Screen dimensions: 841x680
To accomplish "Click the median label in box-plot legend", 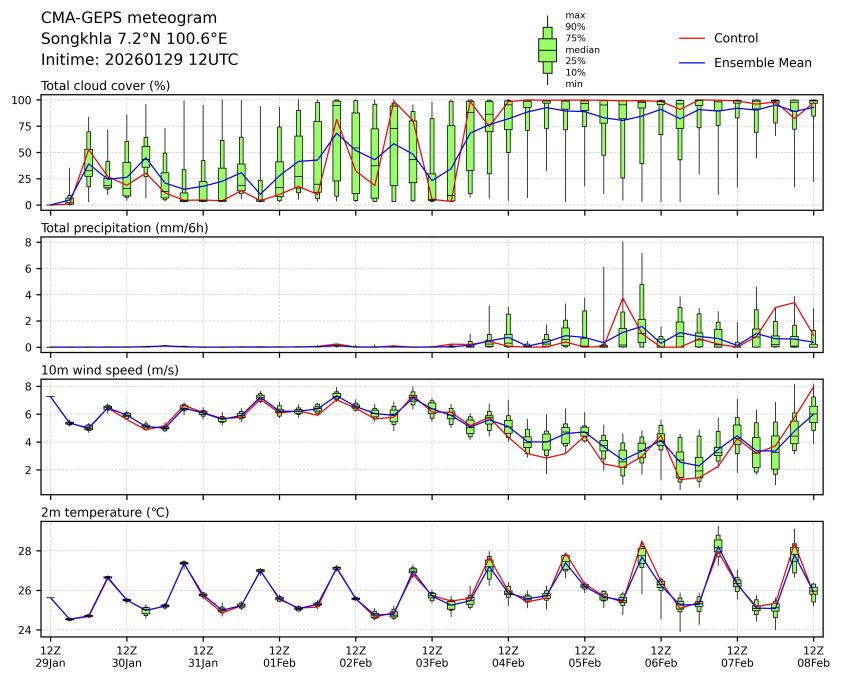I will [x=582, y=49].
